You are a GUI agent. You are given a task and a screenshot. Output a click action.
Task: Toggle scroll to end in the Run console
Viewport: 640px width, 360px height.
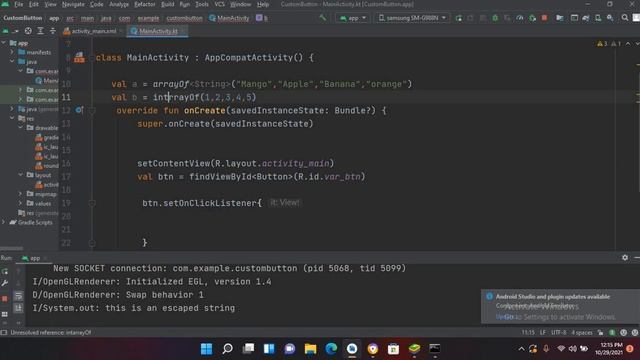tap(18, 308)
